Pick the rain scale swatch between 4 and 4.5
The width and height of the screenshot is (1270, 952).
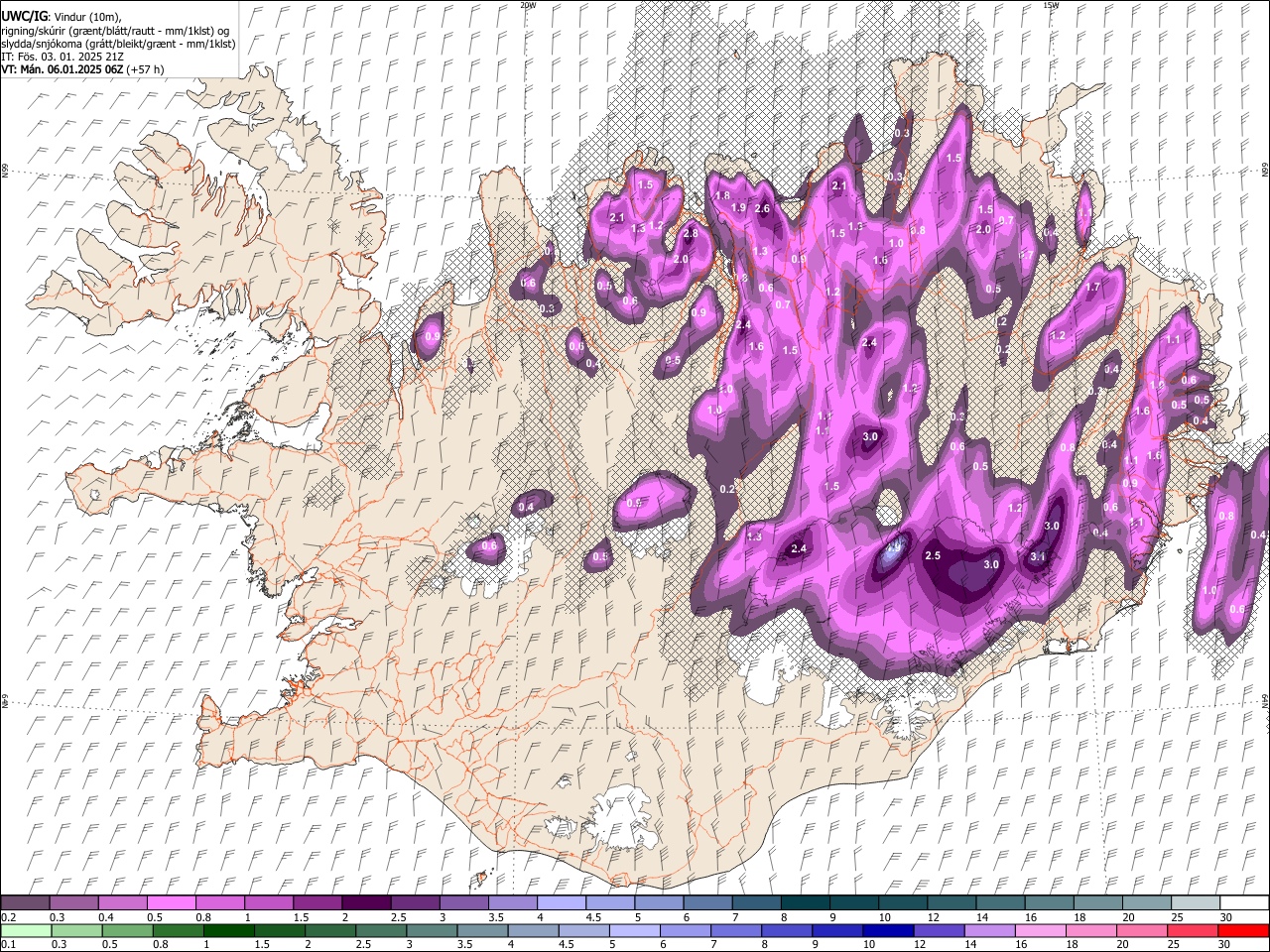point(533,930)
